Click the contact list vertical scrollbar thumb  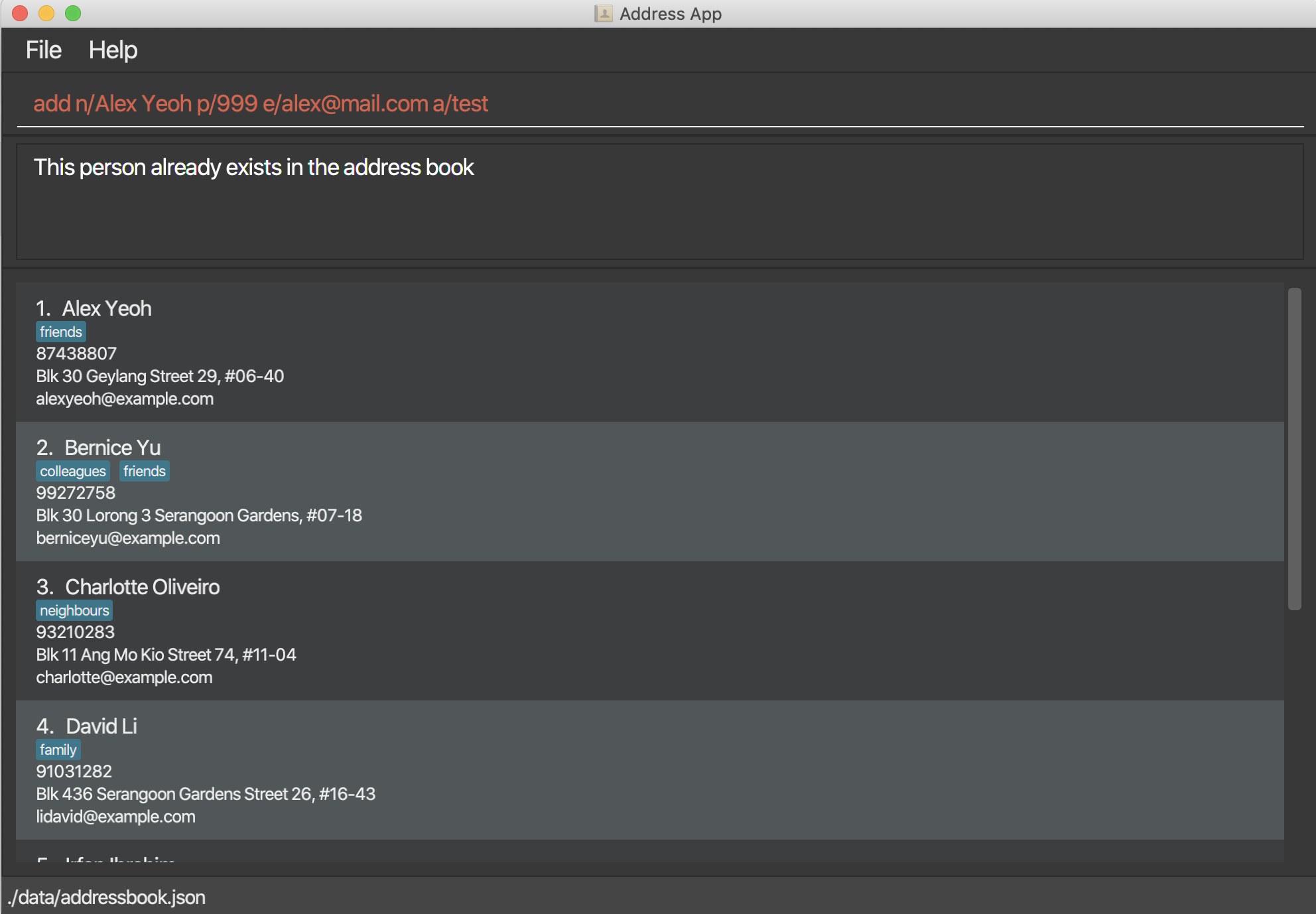(x=1294, y=448)
